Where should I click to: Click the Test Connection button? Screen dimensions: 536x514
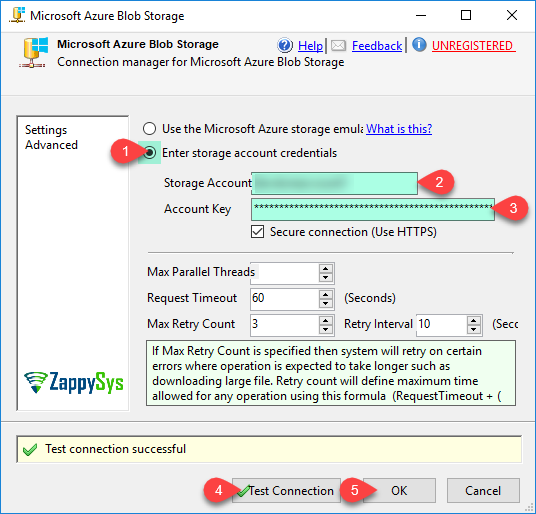click(x=286, y=491)
